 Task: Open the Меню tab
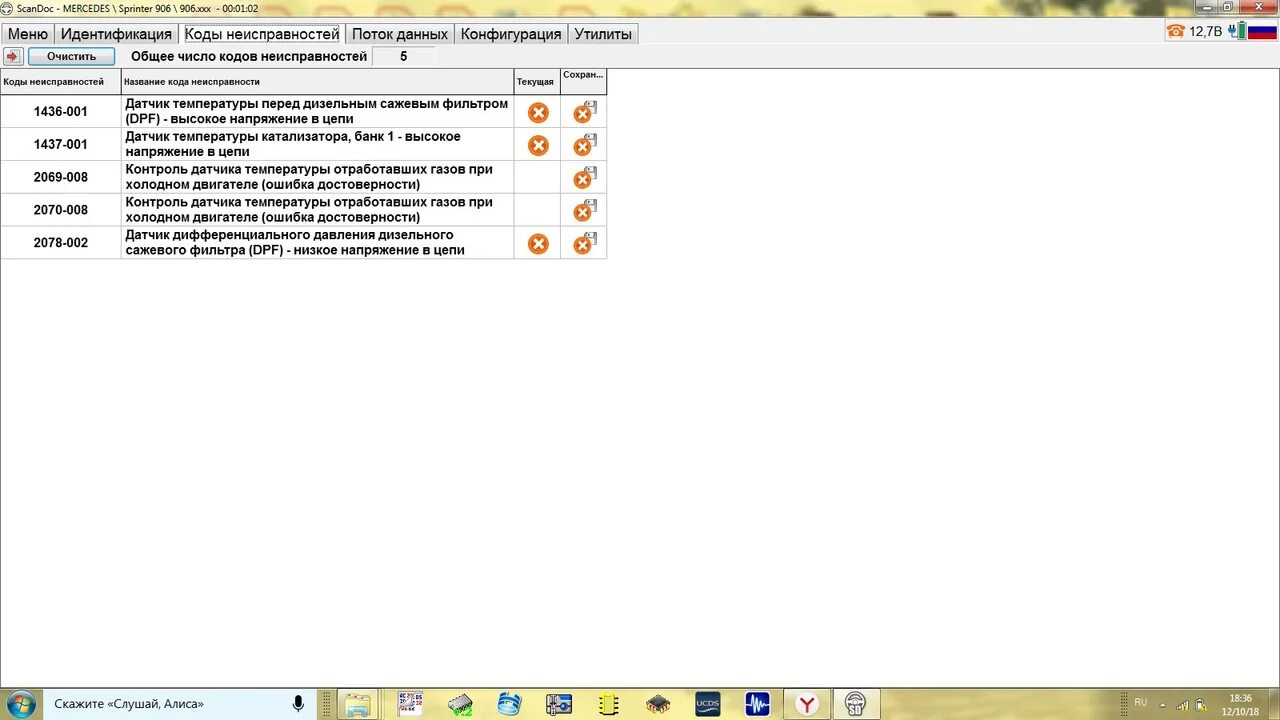click(x=28, y=34)
